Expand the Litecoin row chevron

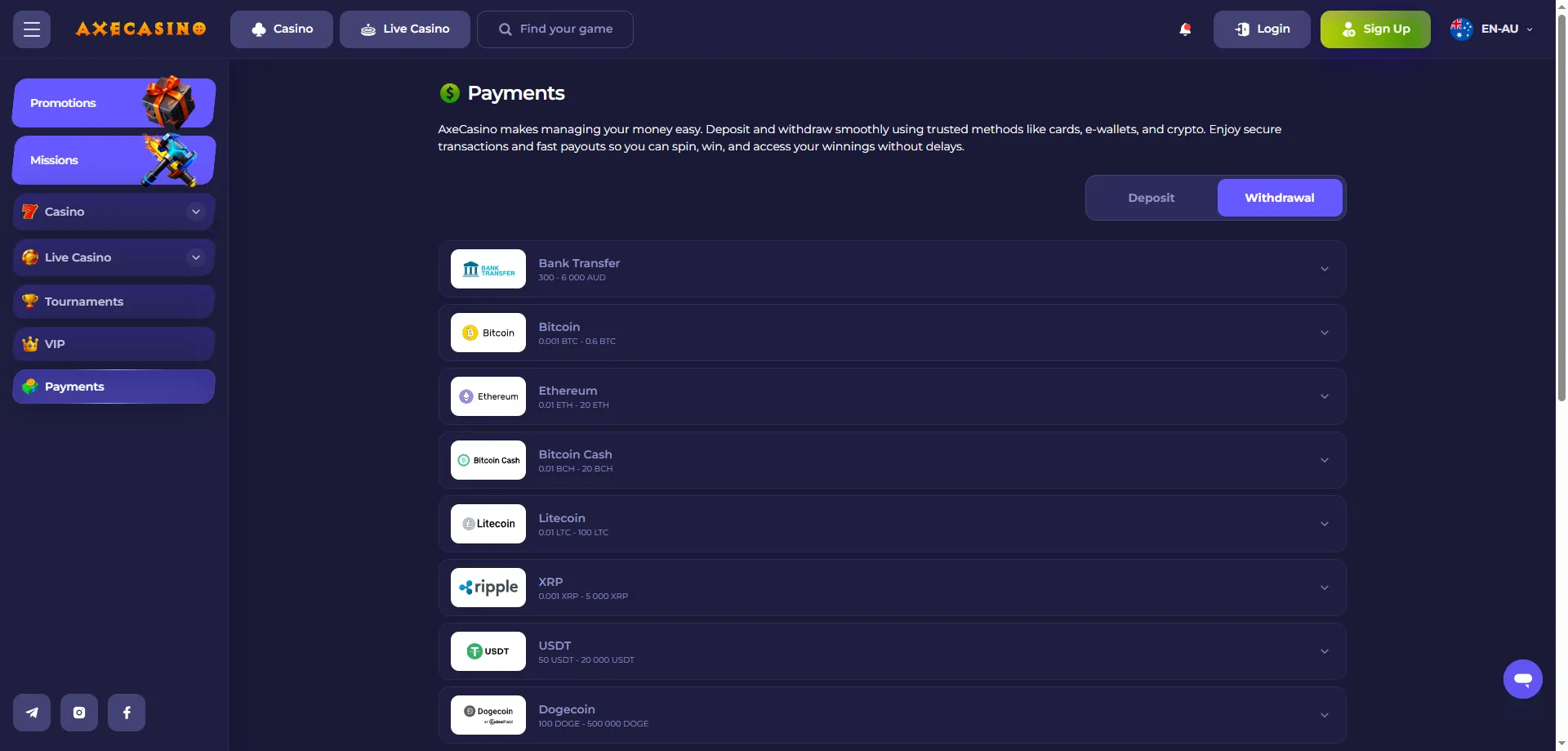1325,524
